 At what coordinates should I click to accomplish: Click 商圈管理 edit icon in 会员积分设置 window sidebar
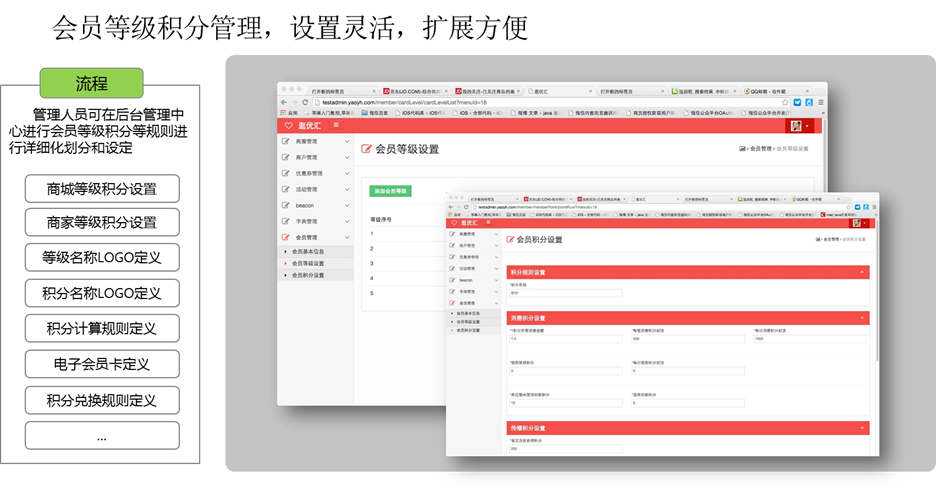[452, 234]
